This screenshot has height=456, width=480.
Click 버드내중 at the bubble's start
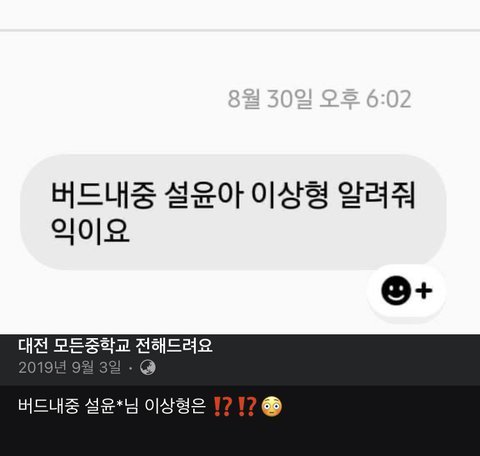(x=103, y=196)
